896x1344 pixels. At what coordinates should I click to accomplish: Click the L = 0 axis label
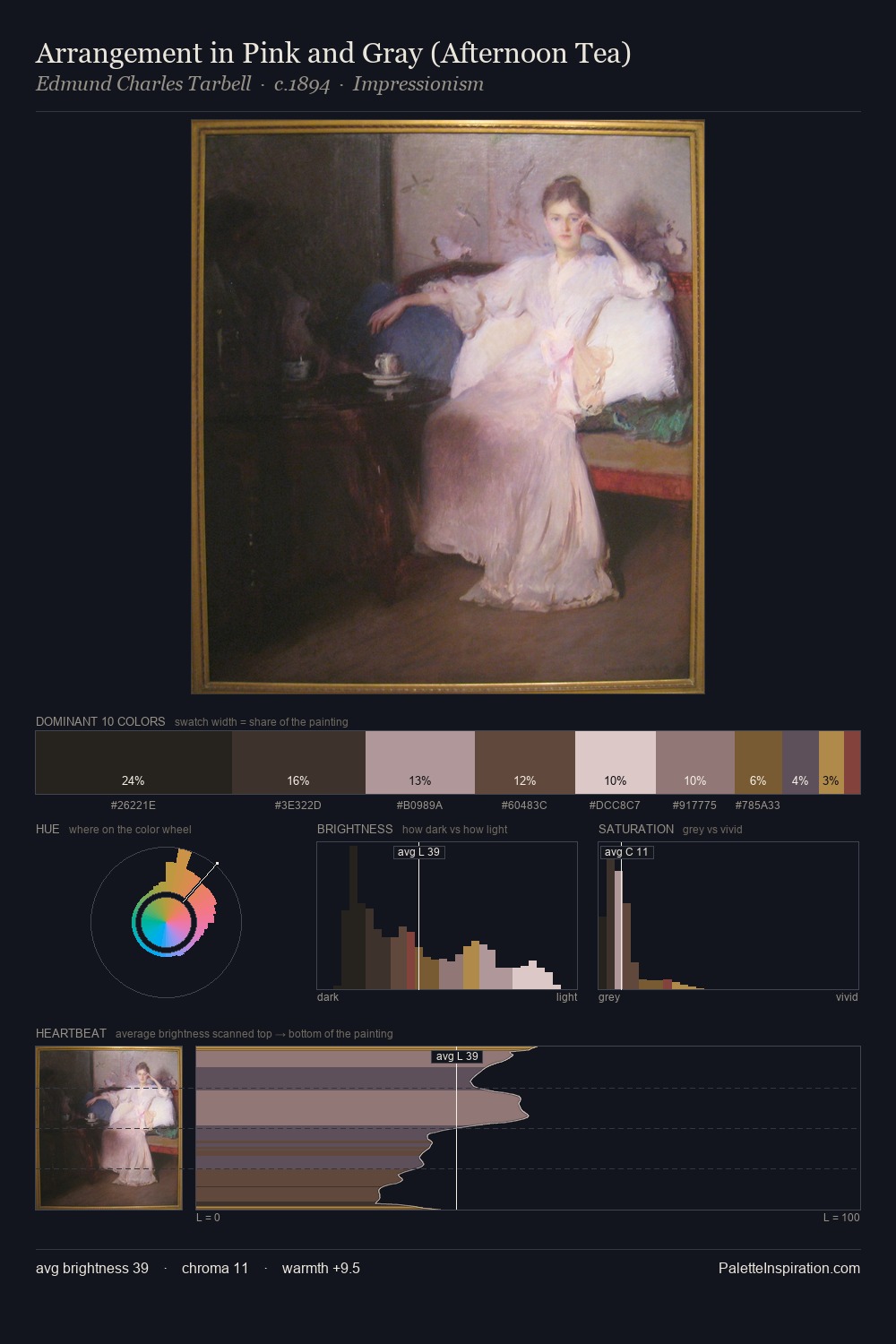[208, 1217]
